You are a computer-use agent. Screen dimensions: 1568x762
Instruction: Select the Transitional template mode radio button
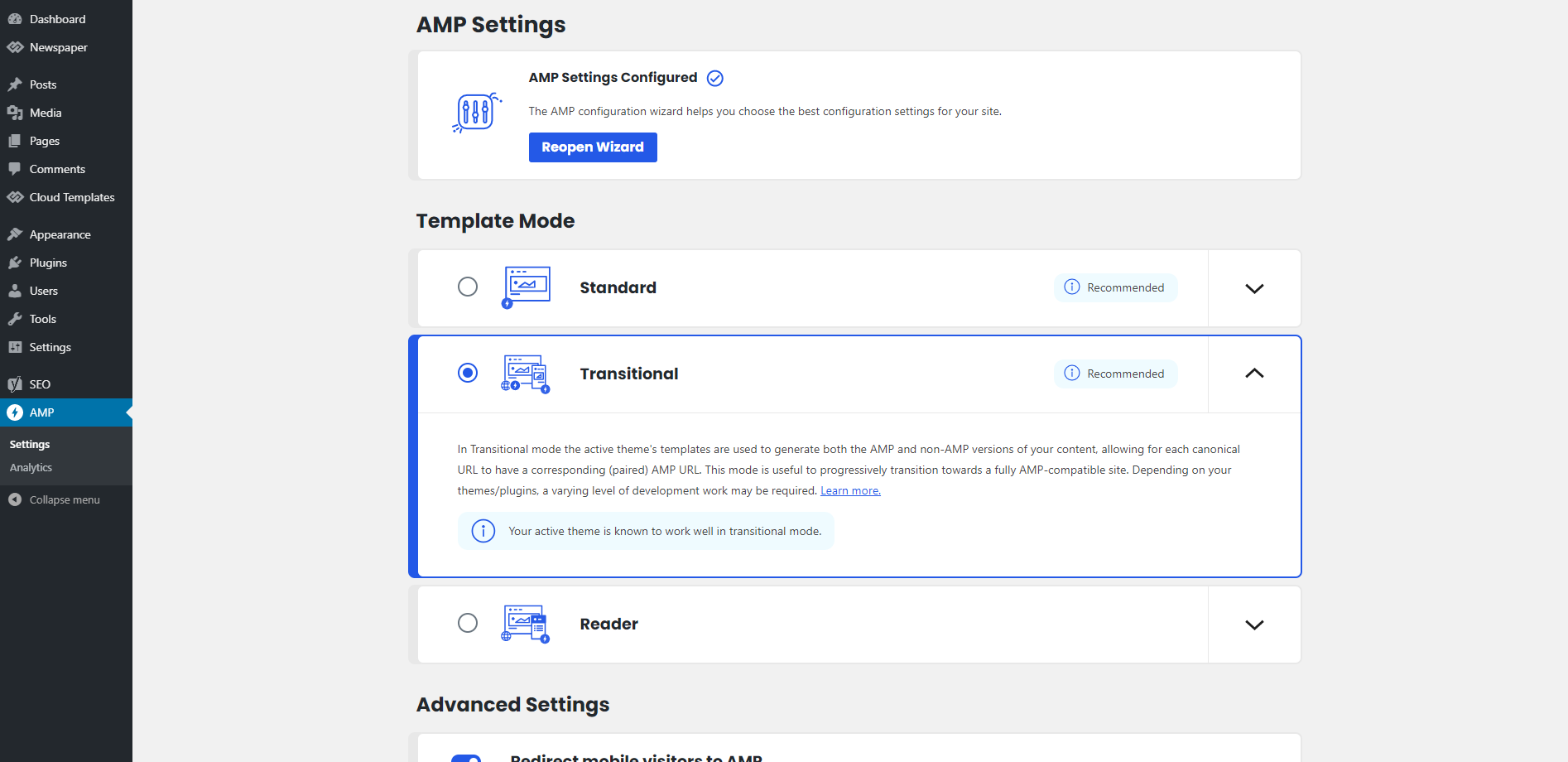click(468, 373)
